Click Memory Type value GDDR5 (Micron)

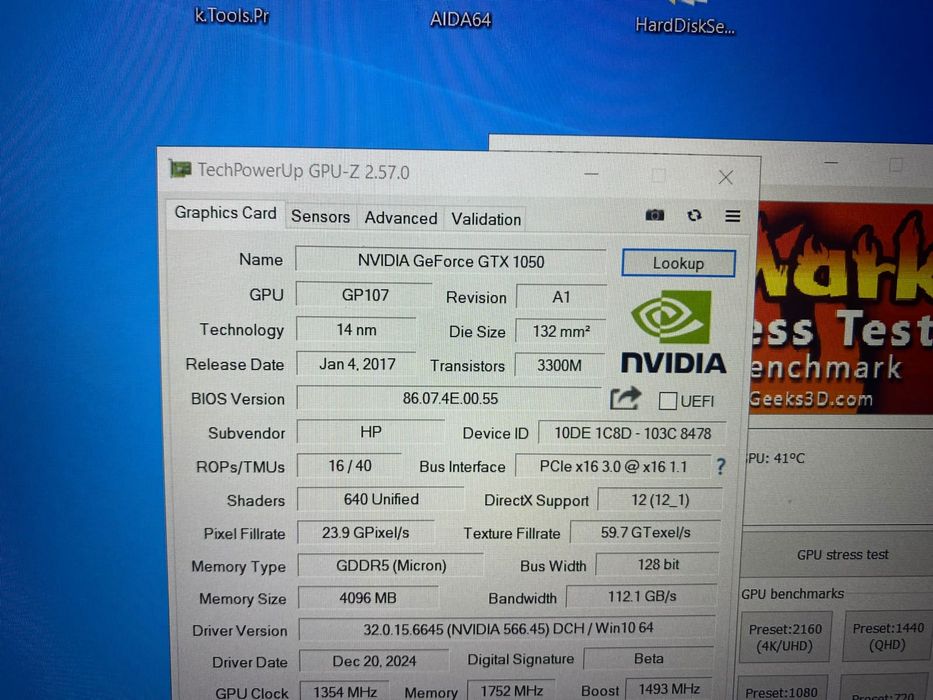click(x=391, y=565)
